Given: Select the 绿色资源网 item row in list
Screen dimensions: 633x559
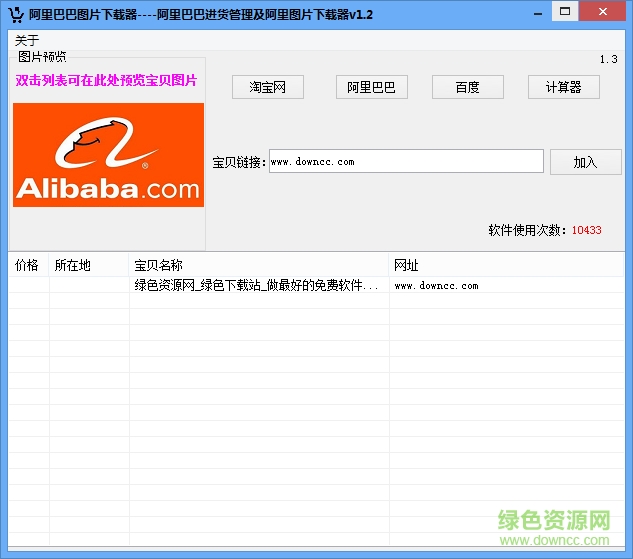Looking at the screenshot, I should 257,285.
